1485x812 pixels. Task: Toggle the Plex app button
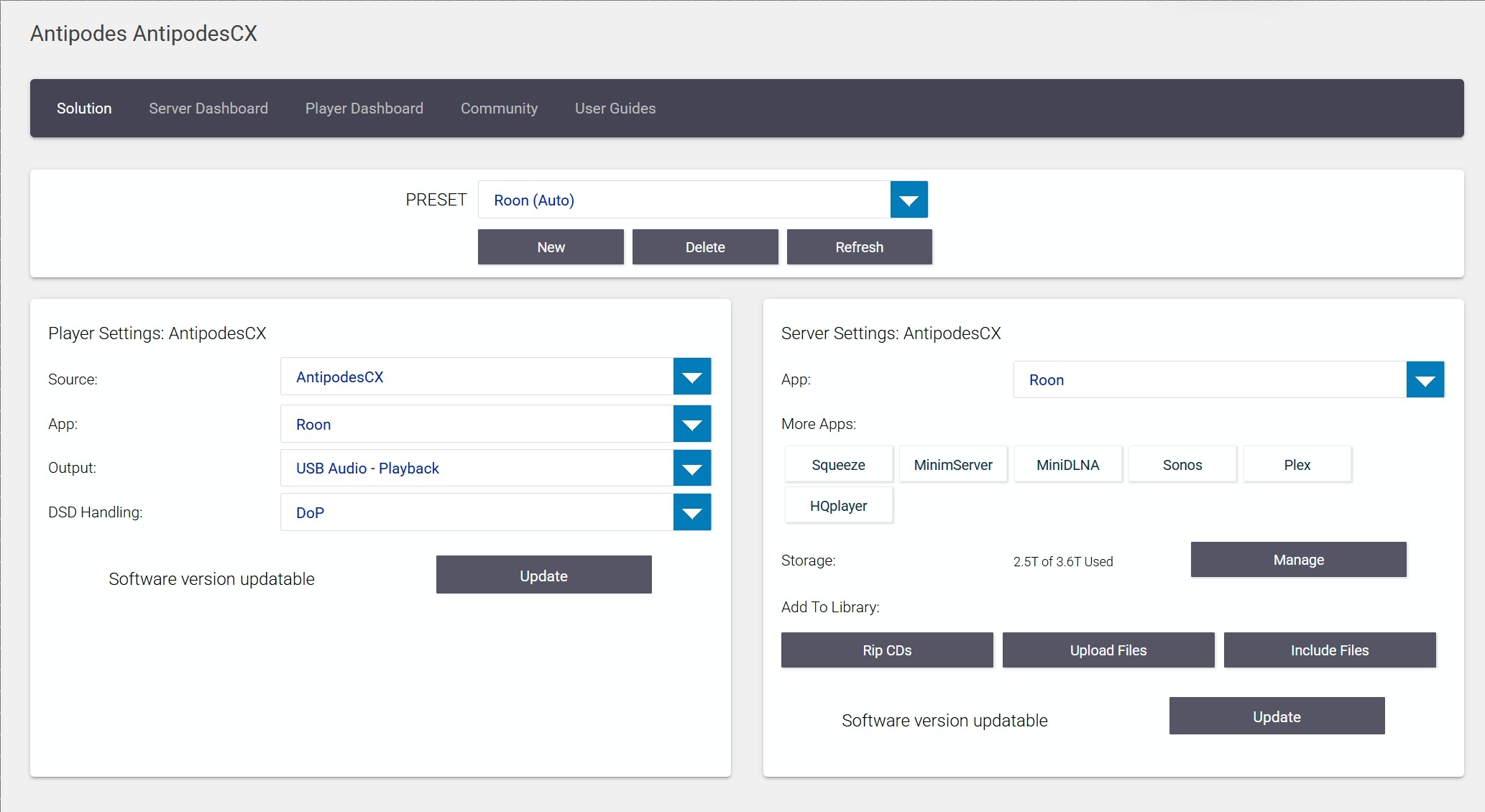[x=1297, y=465]
